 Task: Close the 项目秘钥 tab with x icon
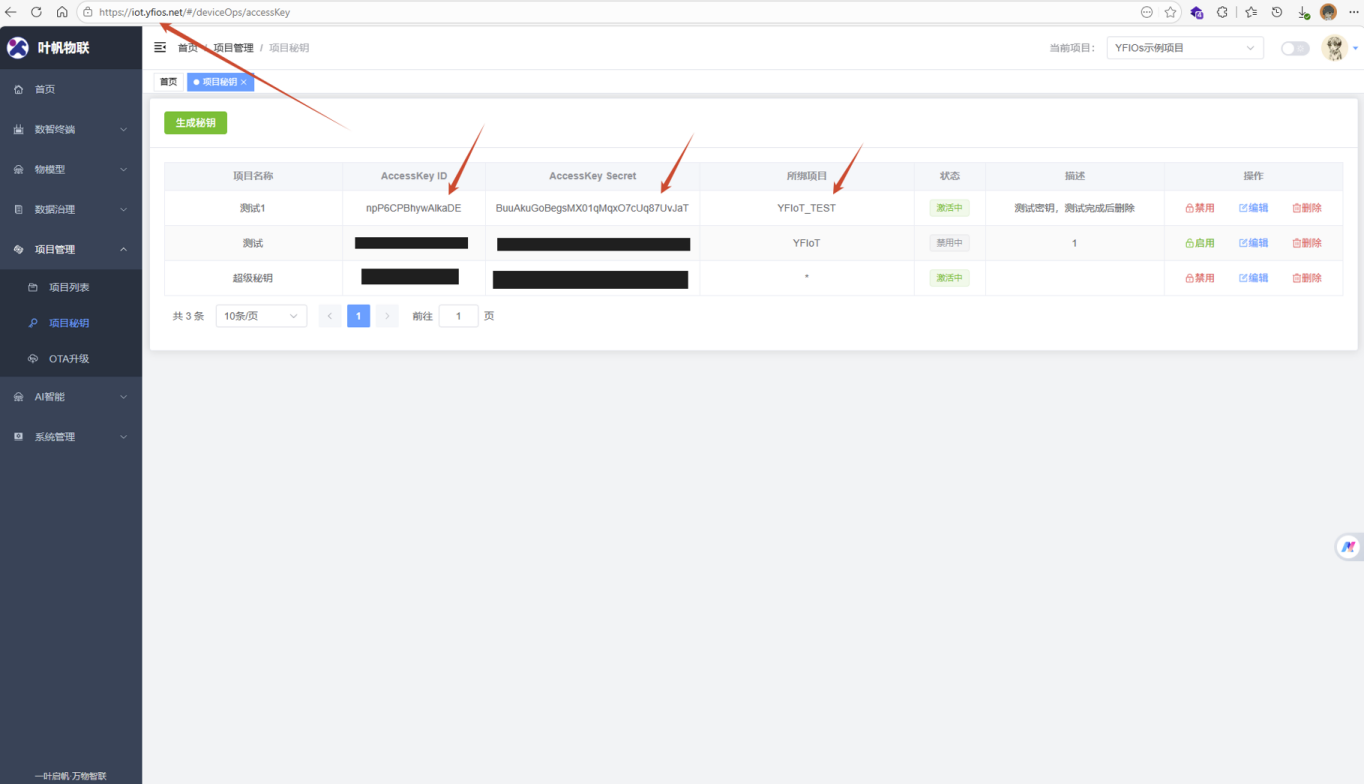coord(244,82)
